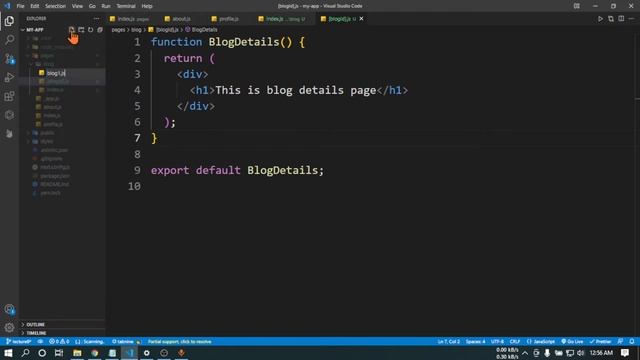The height and width of the screenshot is (360, 640).
Task: Click 'pages' in the breadcrumb path
Action: pos(118,30)
